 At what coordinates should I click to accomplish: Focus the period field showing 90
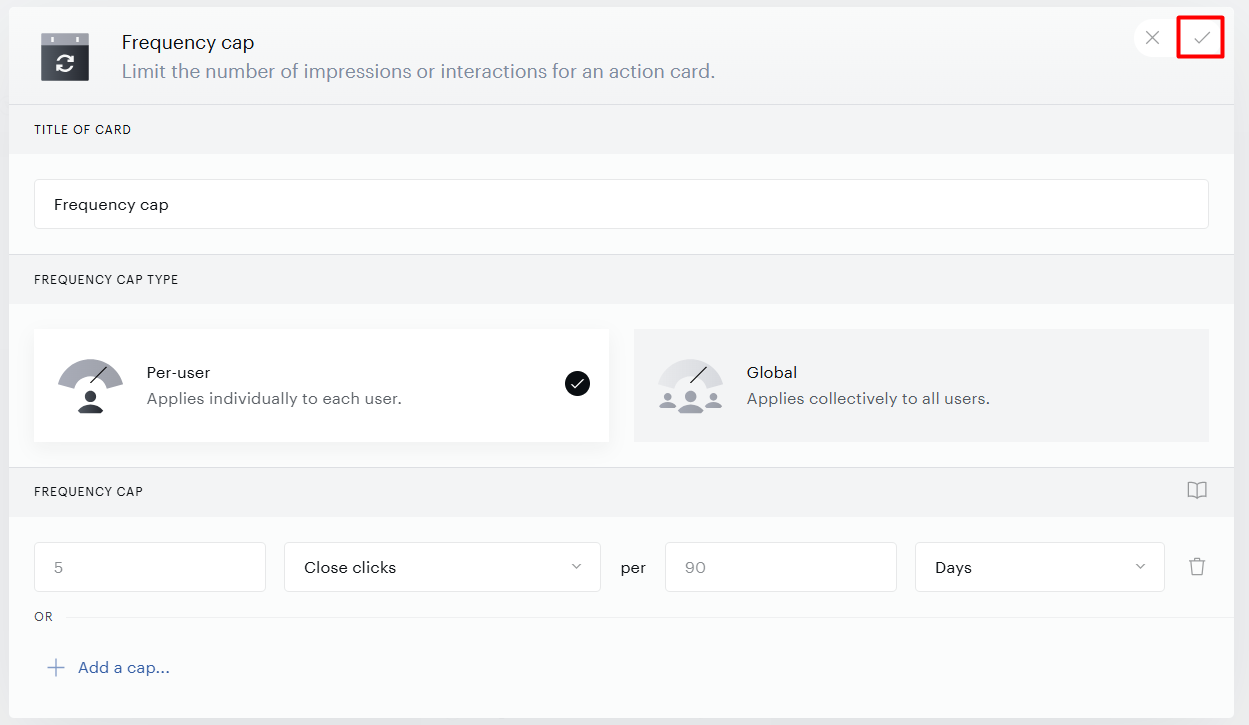pos(781,567)
